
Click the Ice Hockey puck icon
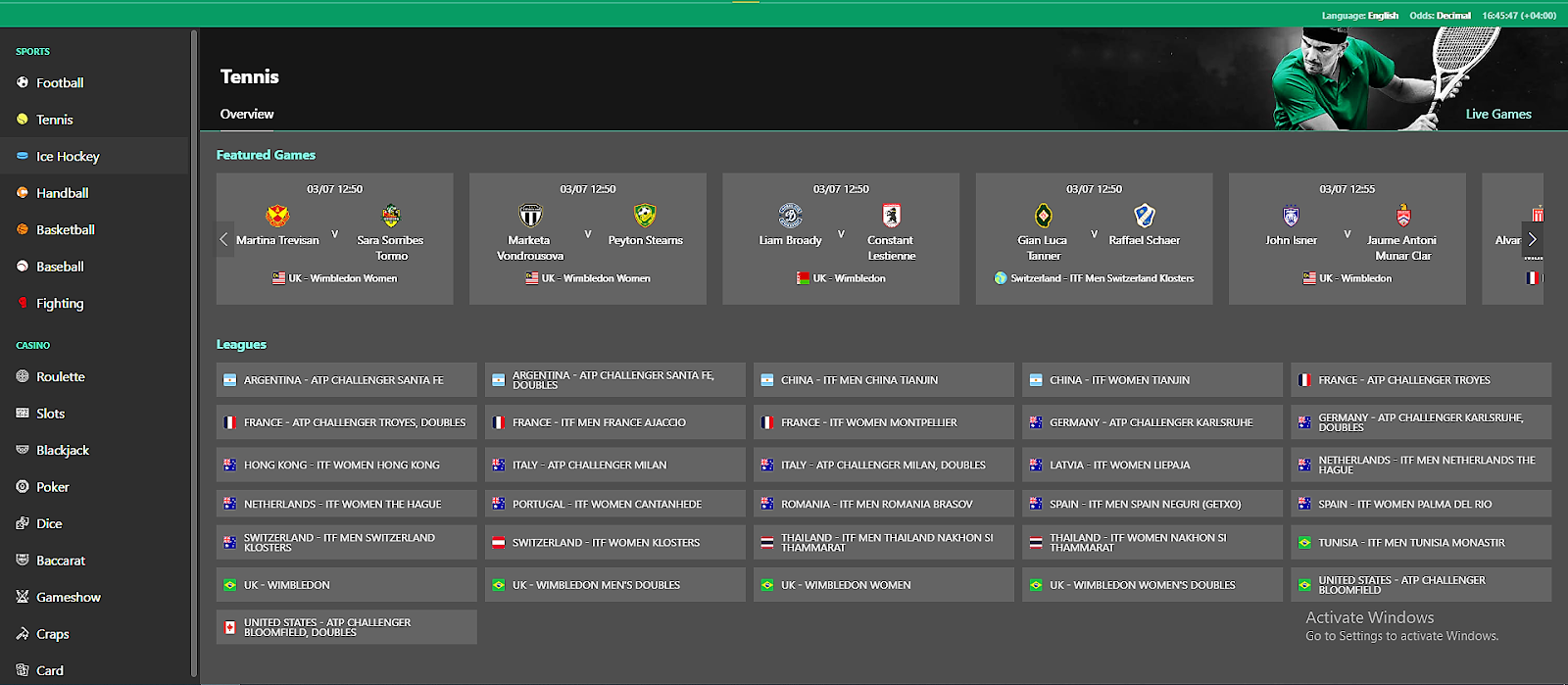pos(23,156)
